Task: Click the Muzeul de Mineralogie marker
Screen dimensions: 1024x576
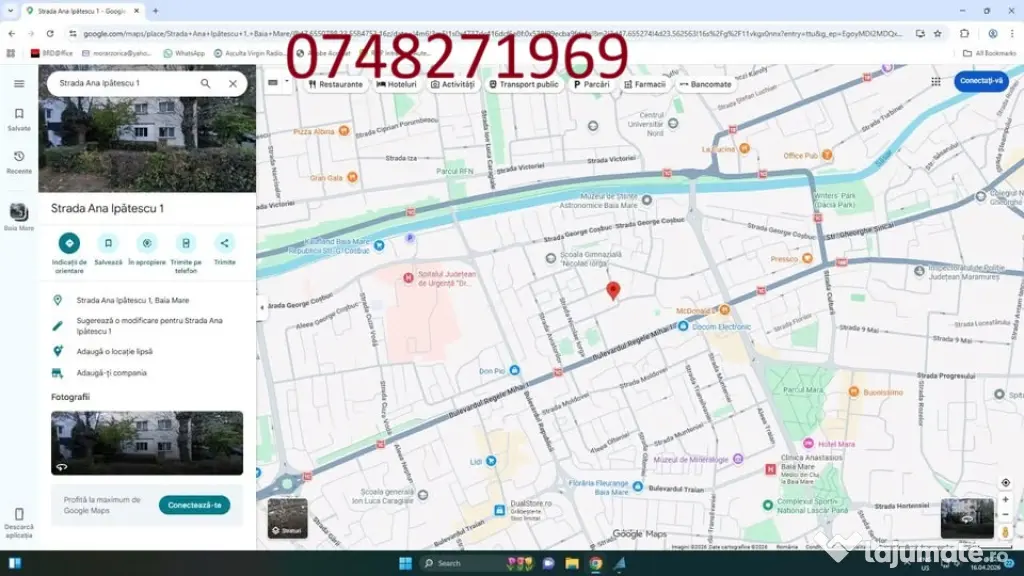Action: [x=738, y=459]
